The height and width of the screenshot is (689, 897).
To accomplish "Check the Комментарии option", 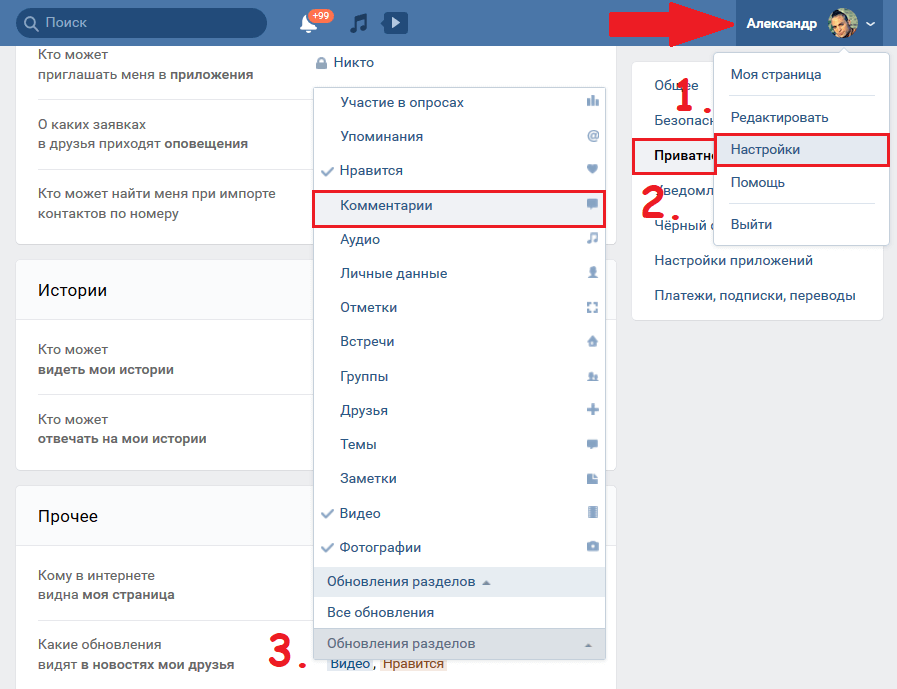I will click(x=459, y=205).
